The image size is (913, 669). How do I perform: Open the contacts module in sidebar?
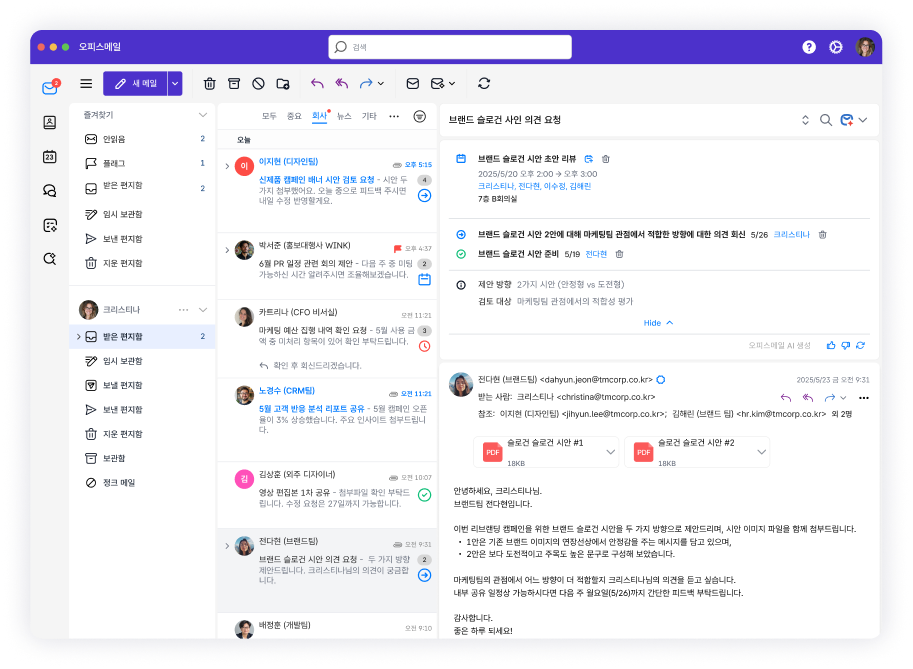click(x=49, y=122)
